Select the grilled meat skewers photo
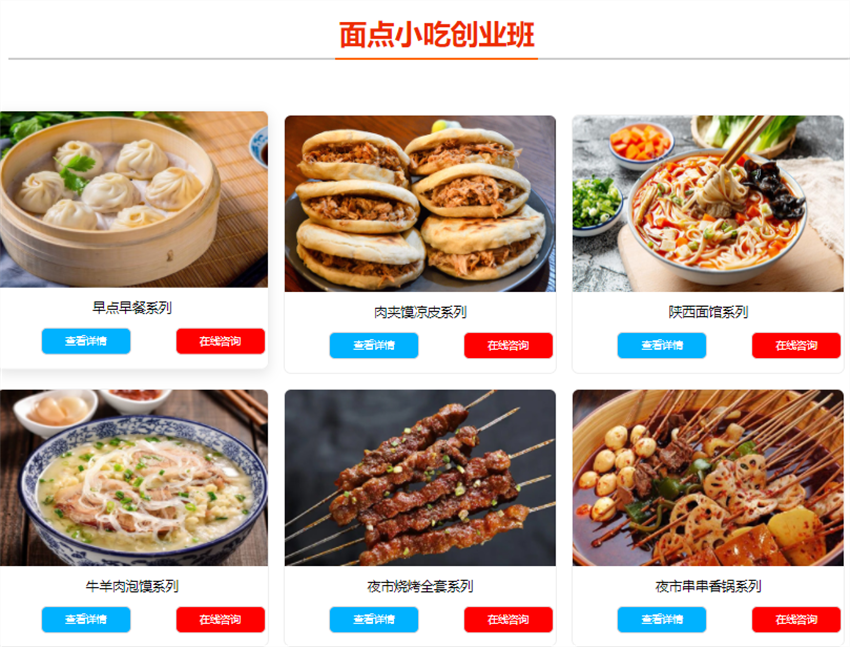Viewport: 850px width, 647px height. pyautogui.click(x=420, y=478)
